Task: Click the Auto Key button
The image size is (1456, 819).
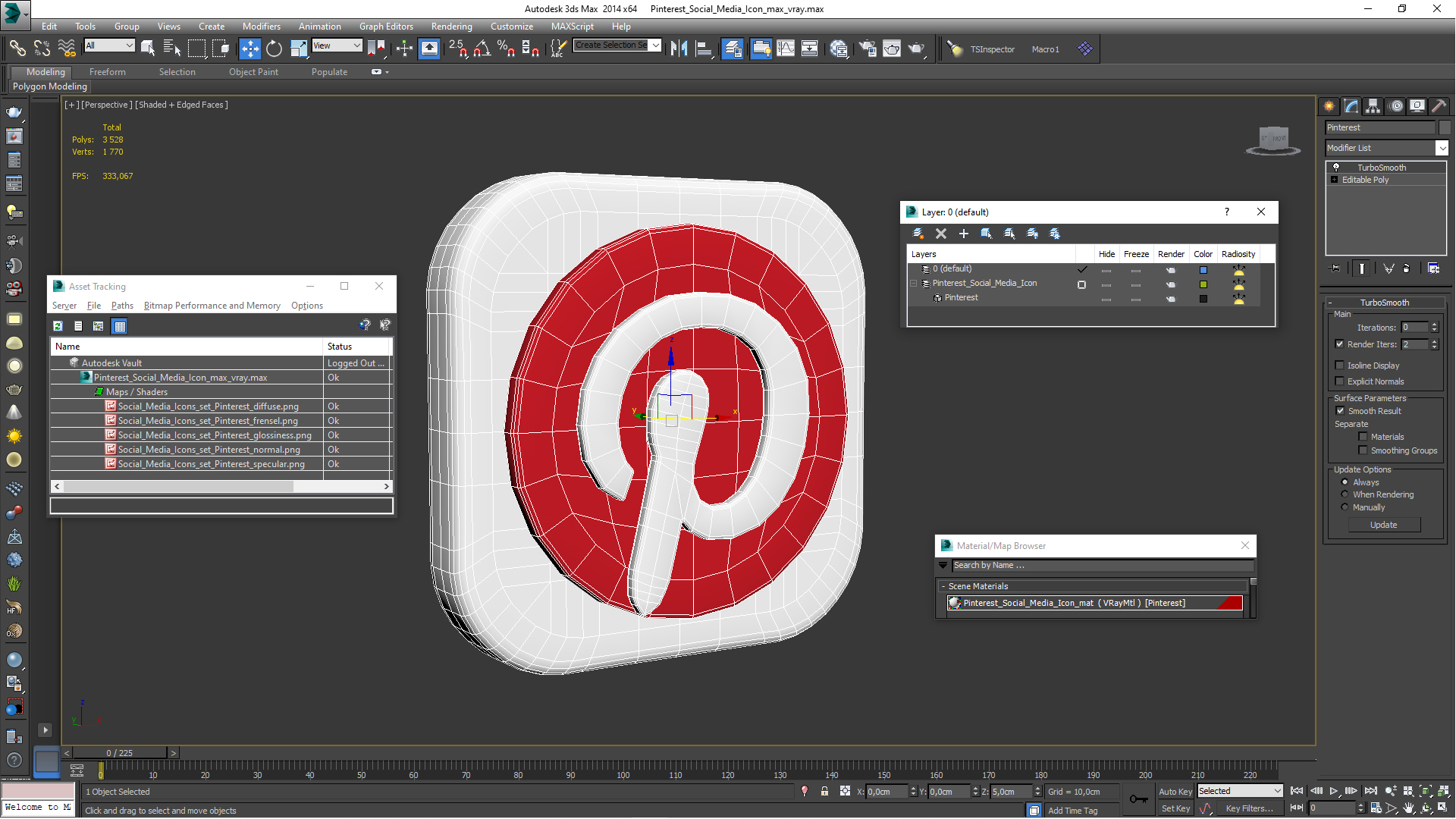Action: point(1175,791)
